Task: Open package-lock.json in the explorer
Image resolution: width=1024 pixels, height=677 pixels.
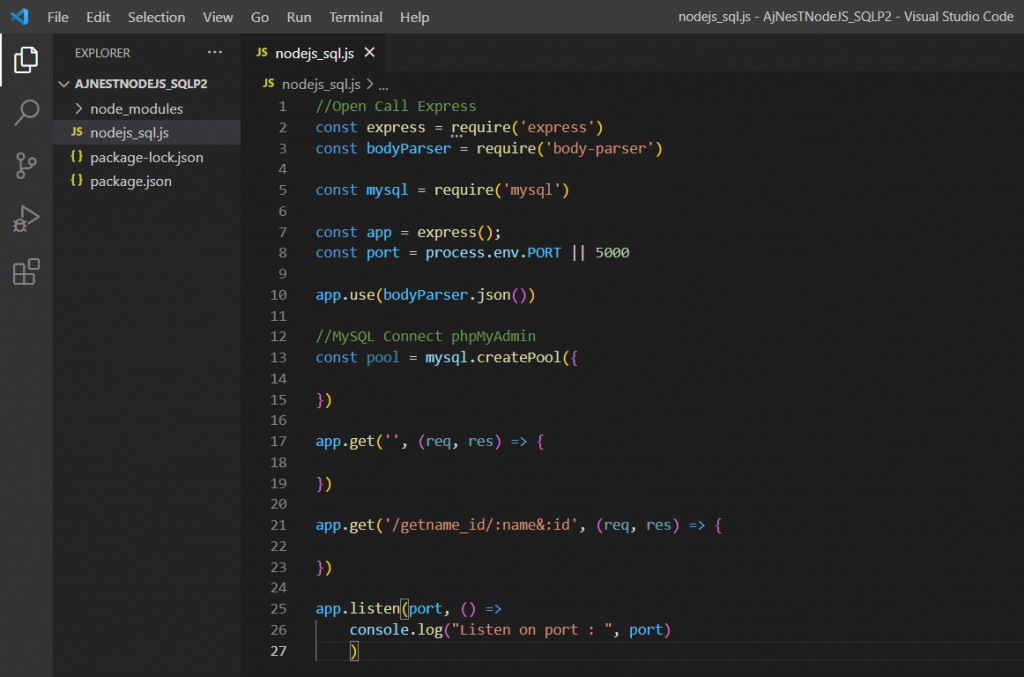Action: click(146, 157)
